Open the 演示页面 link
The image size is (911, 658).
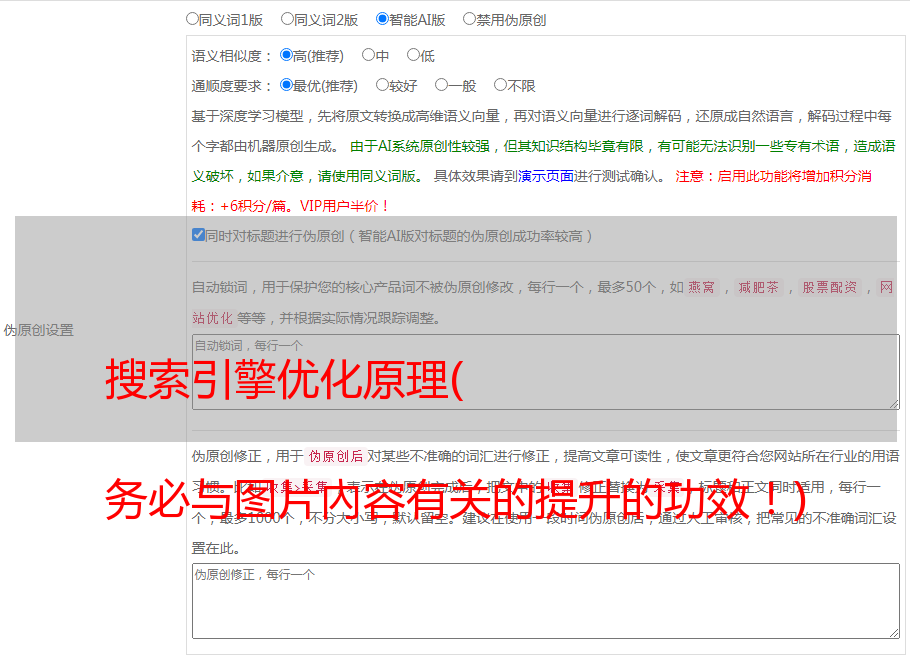(545, 176)
